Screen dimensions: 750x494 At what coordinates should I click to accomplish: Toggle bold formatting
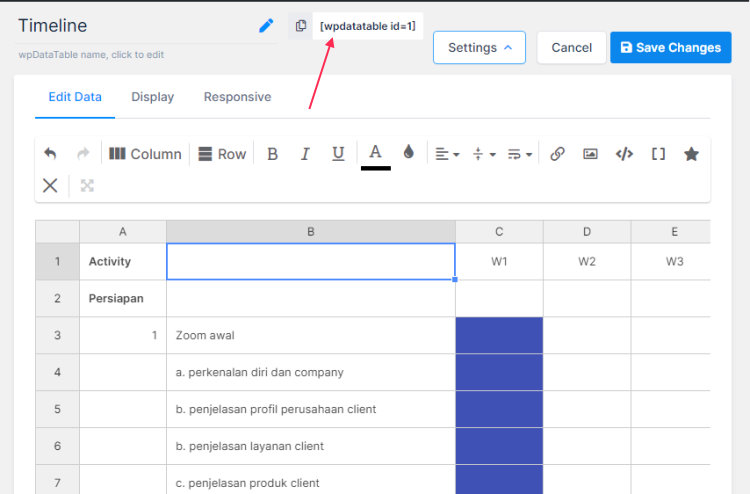[x=272, y=154]
